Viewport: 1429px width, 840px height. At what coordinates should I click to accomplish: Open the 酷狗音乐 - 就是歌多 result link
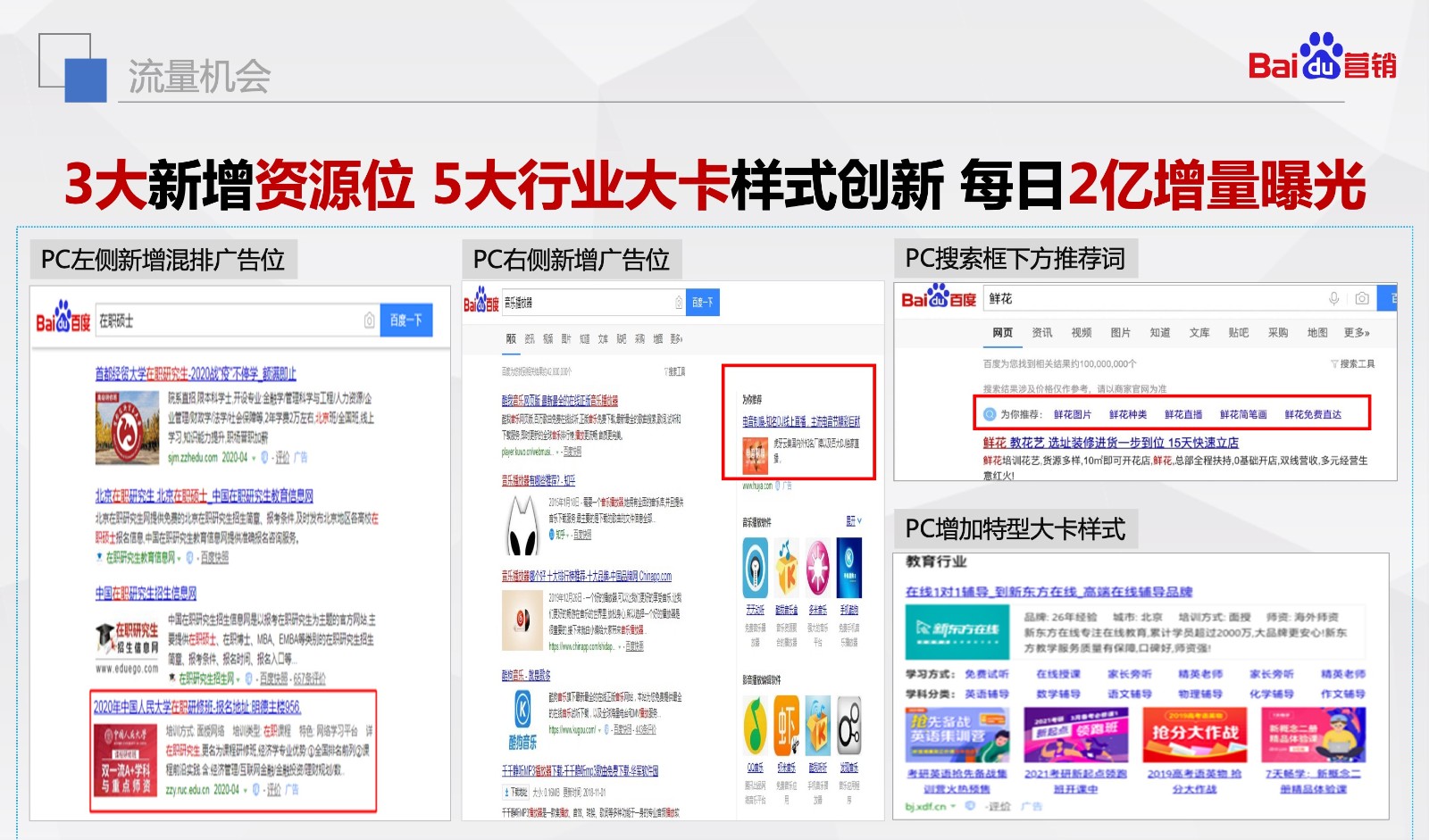coord(526,675)
